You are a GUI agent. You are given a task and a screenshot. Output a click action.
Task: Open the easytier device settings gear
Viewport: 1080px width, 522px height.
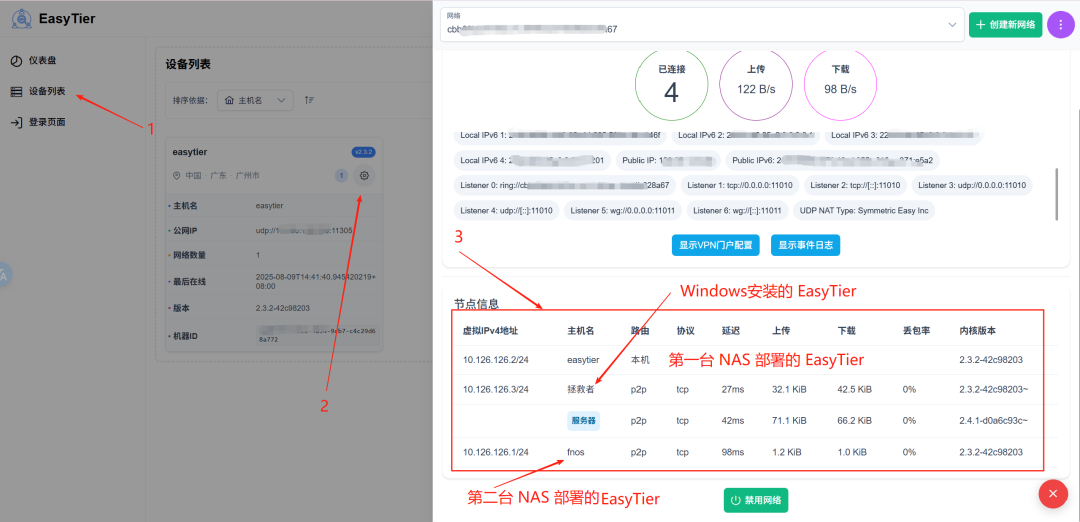pyautogui.click(x=364, y=176)
